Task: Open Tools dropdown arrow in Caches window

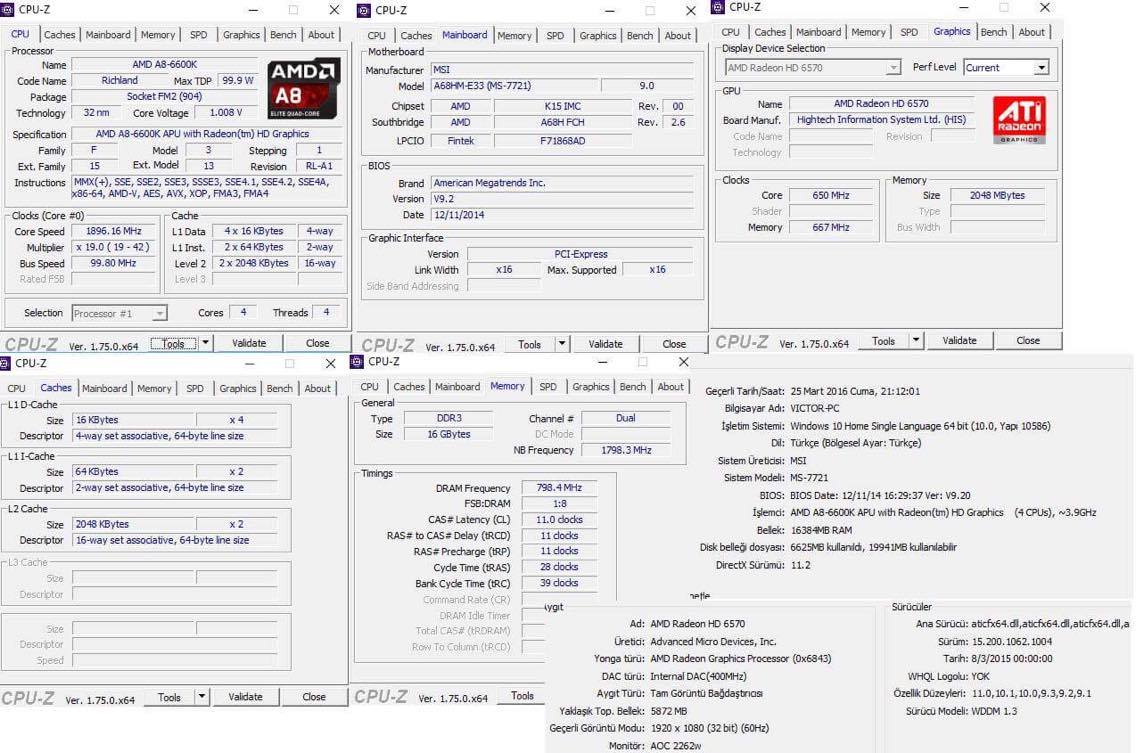Action: [x=202, y=696]
